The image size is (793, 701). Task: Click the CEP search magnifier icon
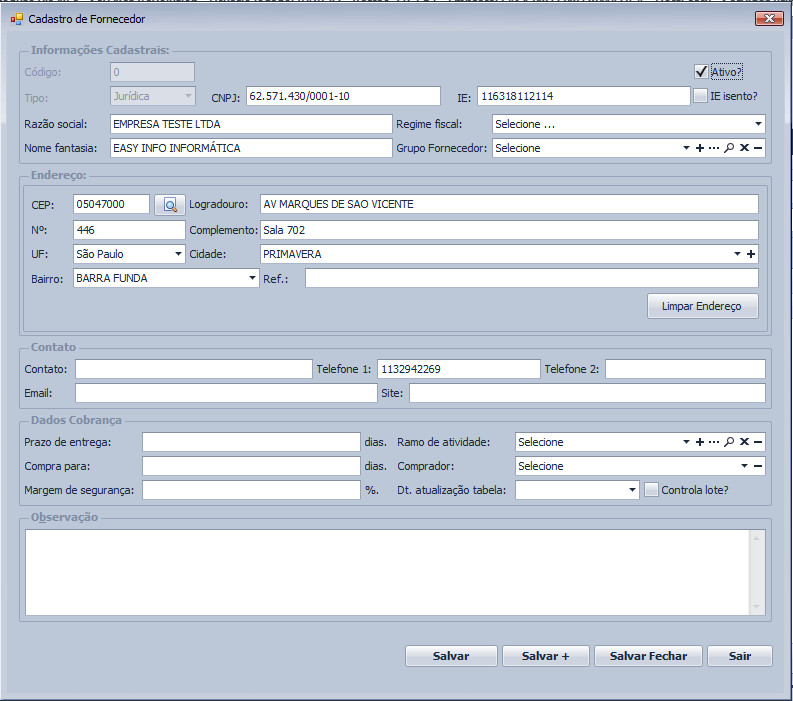coord(170,205)
